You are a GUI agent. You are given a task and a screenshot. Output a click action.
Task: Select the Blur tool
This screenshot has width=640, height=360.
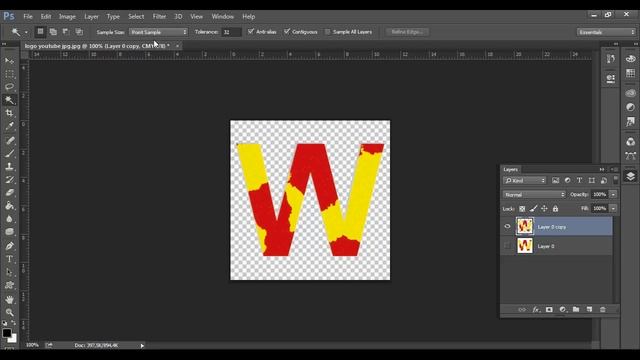(x=9, y=219)
